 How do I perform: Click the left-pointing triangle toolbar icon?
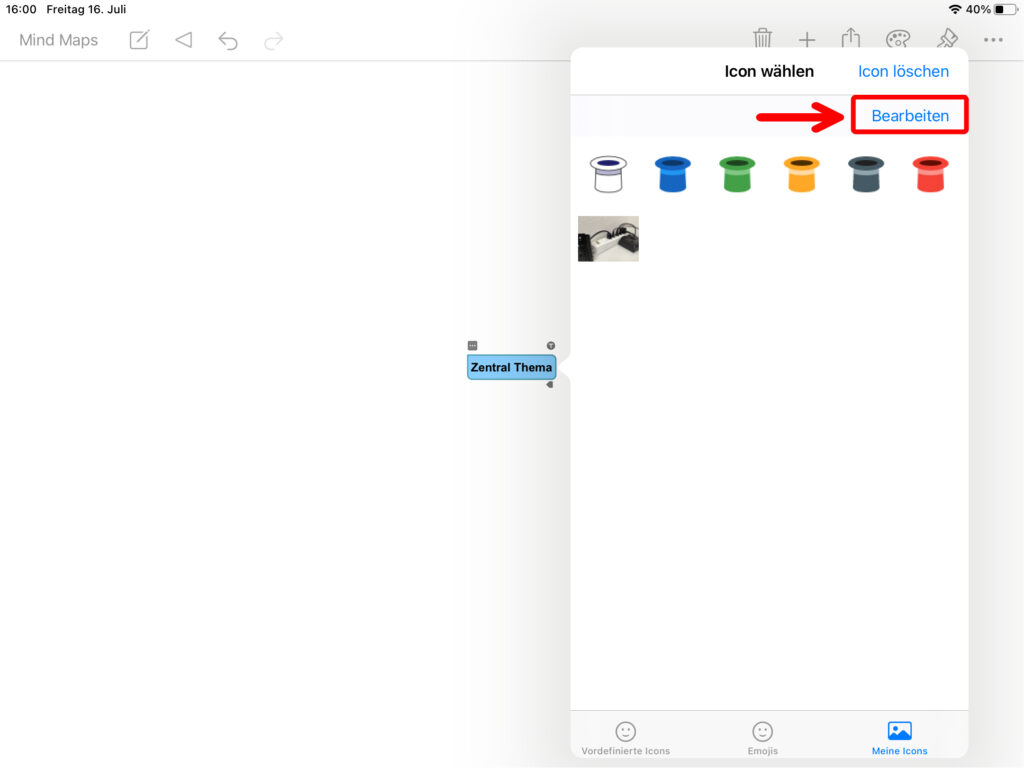[x=183, y=40]
